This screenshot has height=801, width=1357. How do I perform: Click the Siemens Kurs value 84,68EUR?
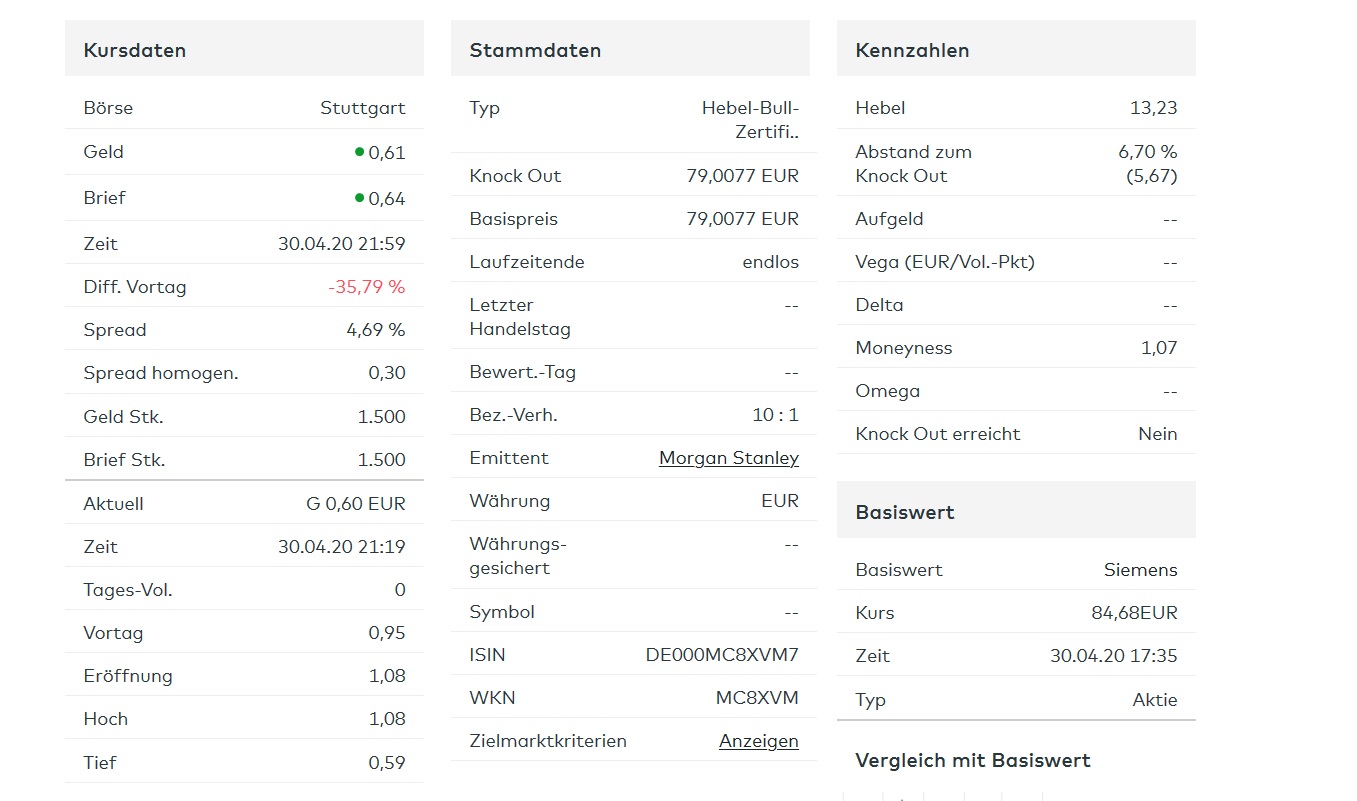[1134, 613]
